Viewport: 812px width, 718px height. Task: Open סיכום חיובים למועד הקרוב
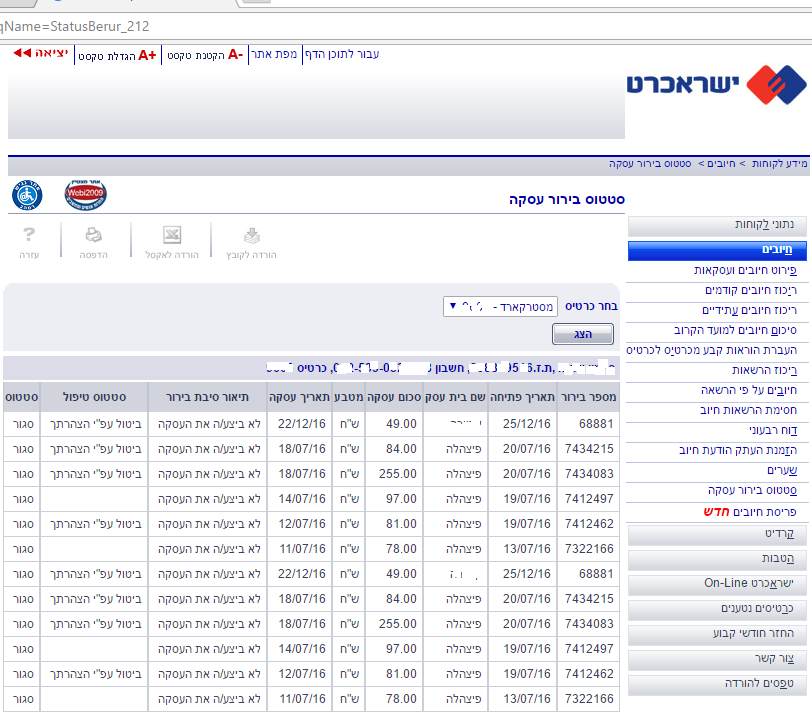(x=735, y=331)
